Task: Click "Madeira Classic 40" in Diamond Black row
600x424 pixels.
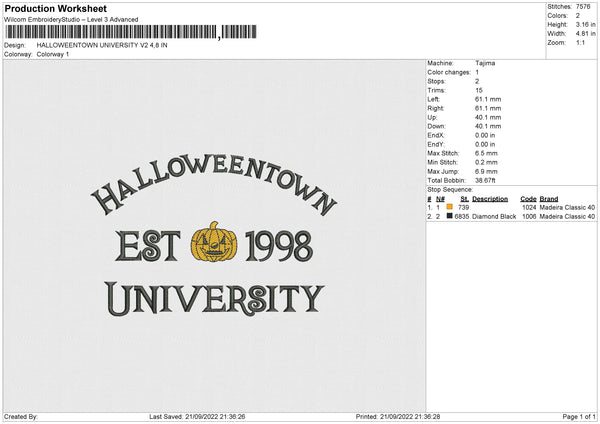Action: click(x=567, y=217)
